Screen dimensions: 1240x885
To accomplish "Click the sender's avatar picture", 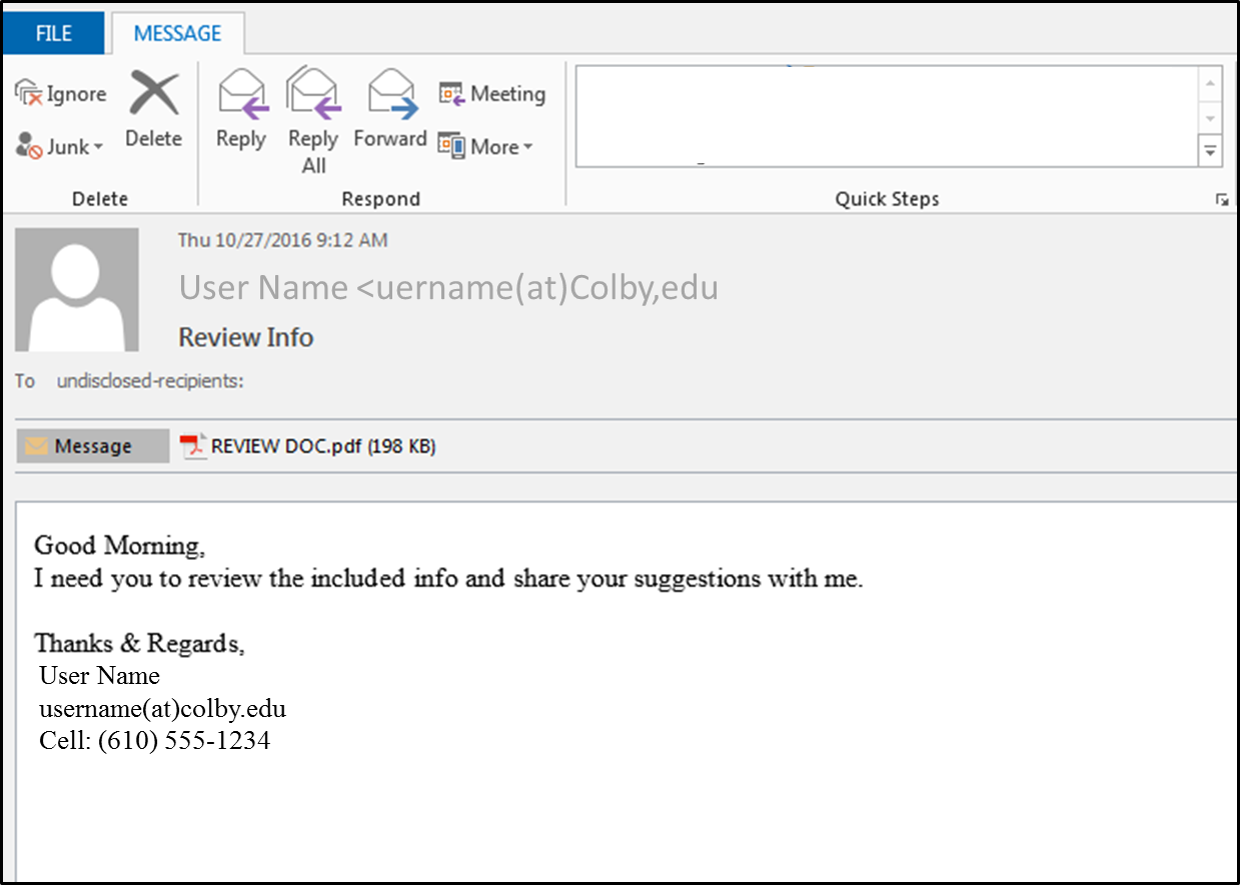I will click(x=77, y=289).
